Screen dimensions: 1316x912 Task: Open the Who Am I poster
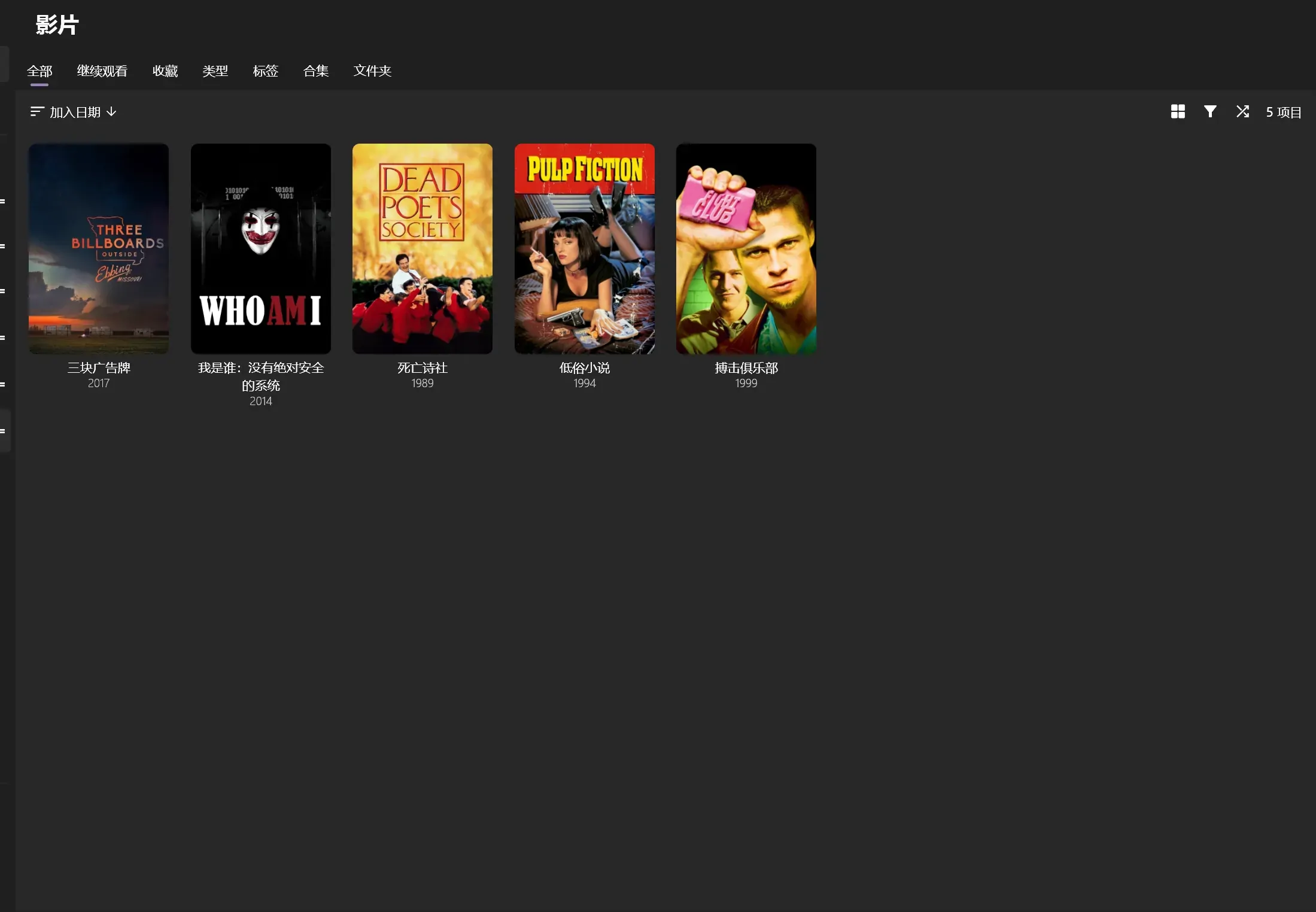[x=261, y=248]
